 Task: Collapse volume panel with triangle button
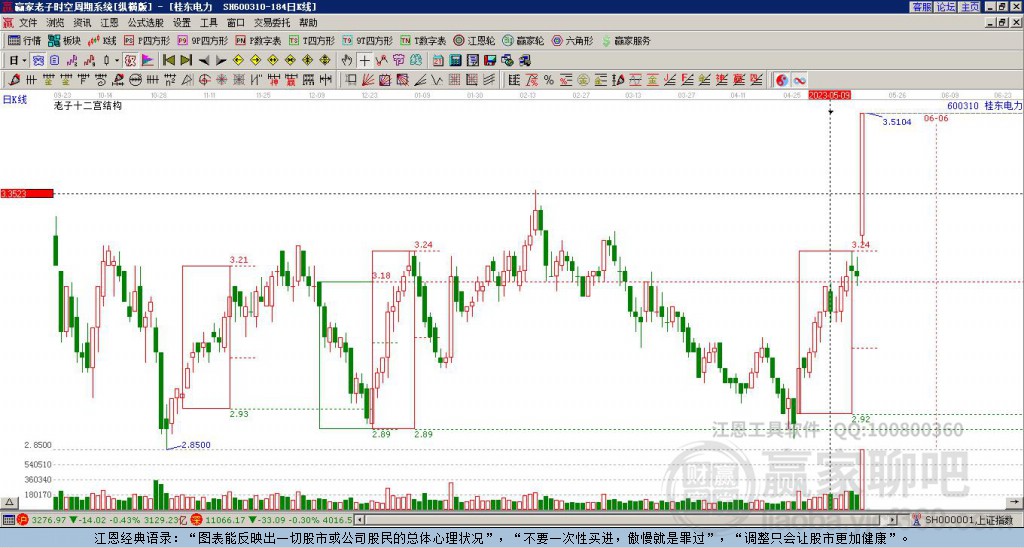click(x=8, y=502)
